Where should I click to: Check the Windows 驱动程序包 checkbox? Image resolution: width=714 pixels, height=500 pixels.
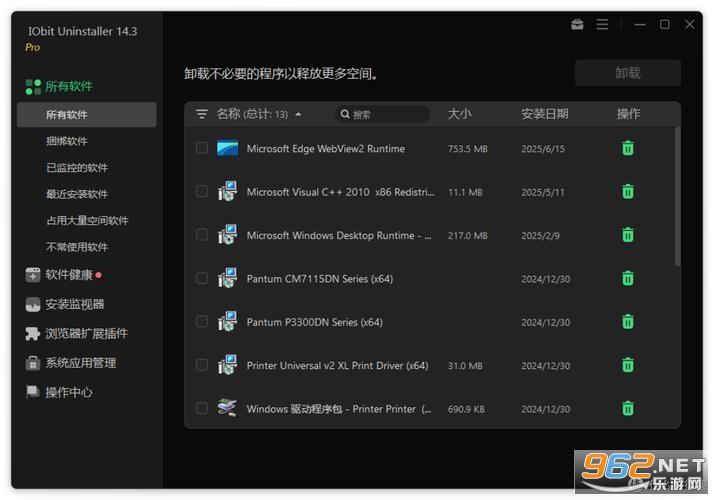click(x=202, y=408)
